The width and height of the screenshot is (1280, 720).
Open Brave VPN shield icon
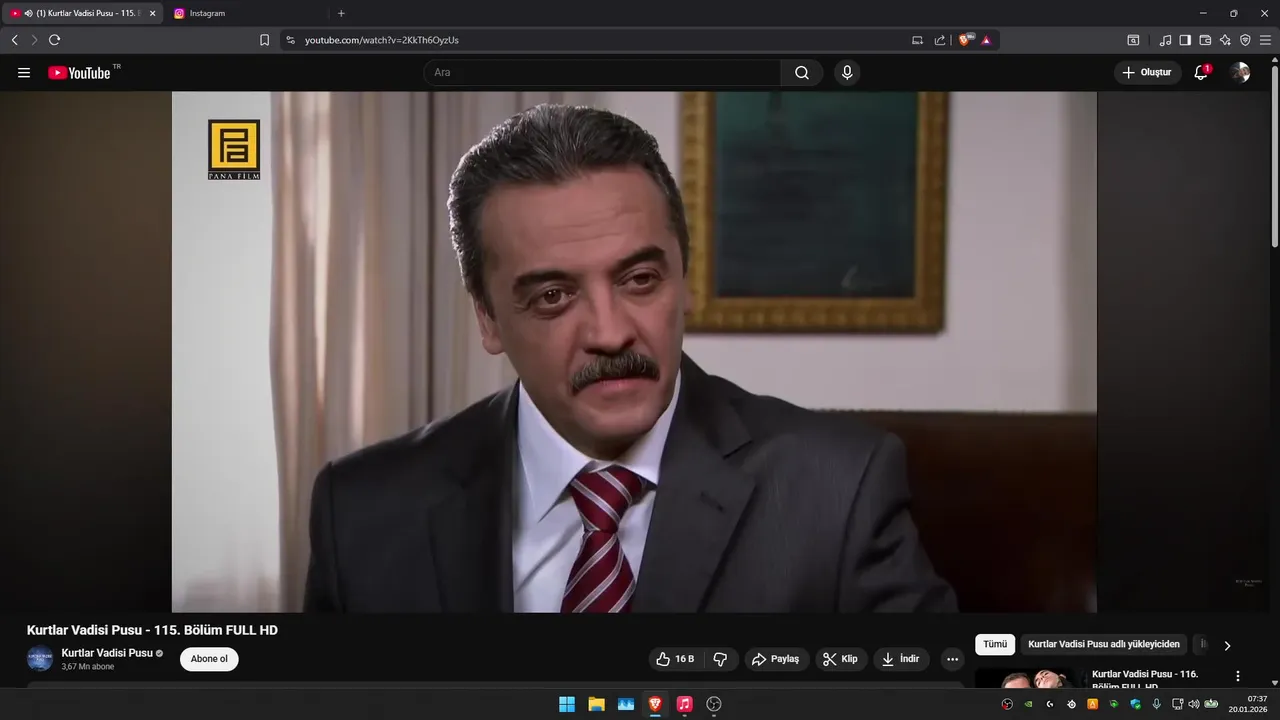(1245, 40)
